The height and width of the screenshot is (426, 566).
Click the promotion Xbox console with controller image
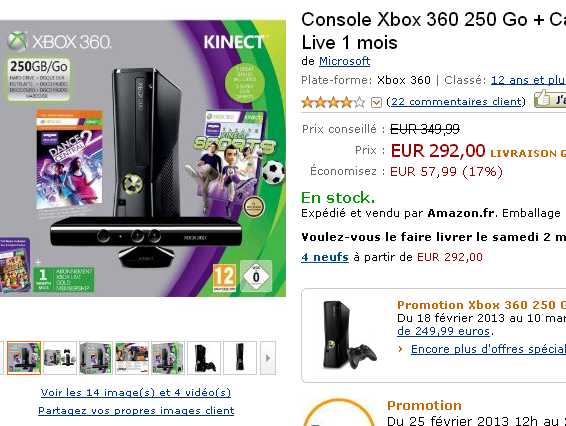[349, 335]
